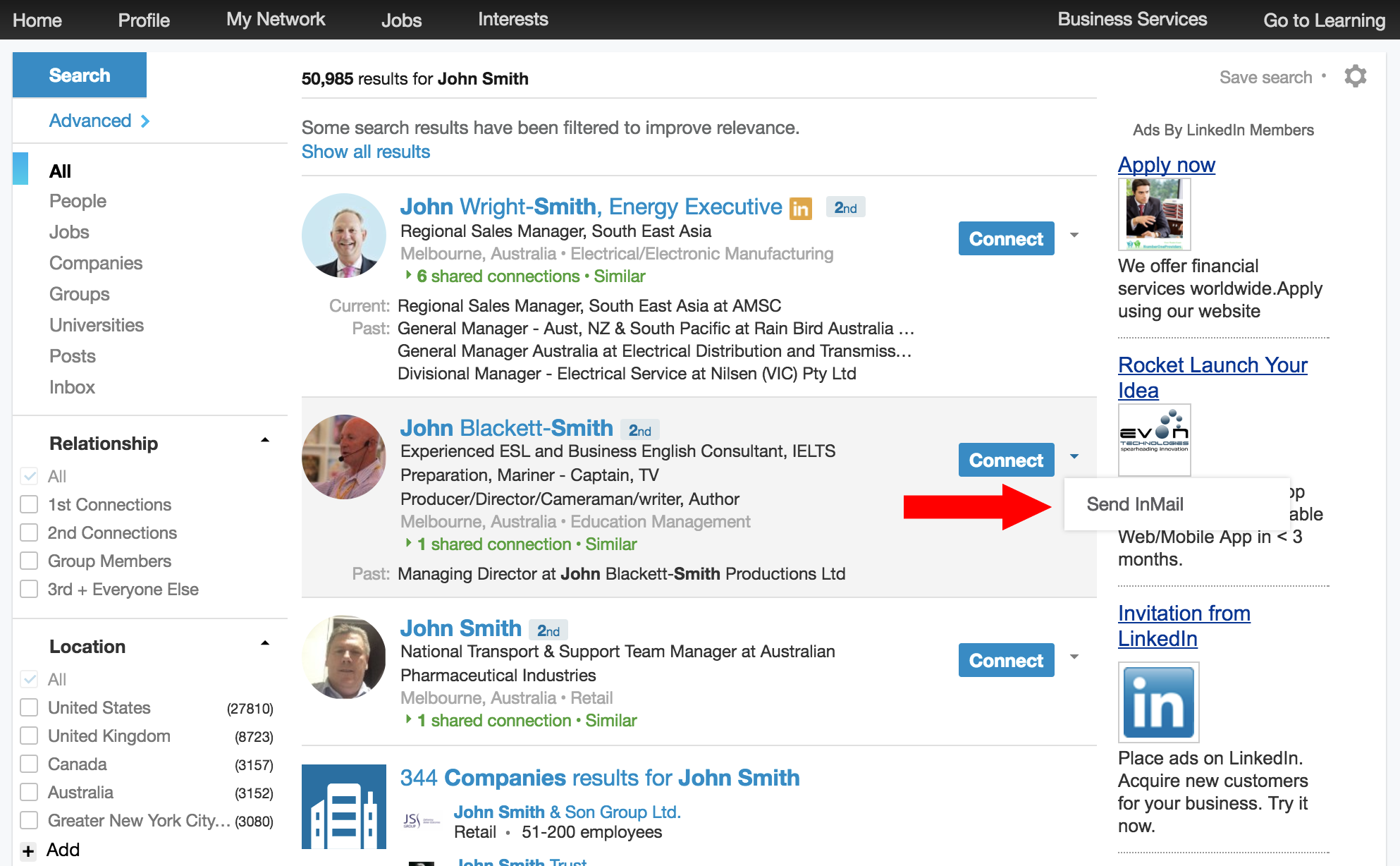1400x866 pixels.
Task: Click 2nd degree badge next to John Smith
Action: point(548,630)
